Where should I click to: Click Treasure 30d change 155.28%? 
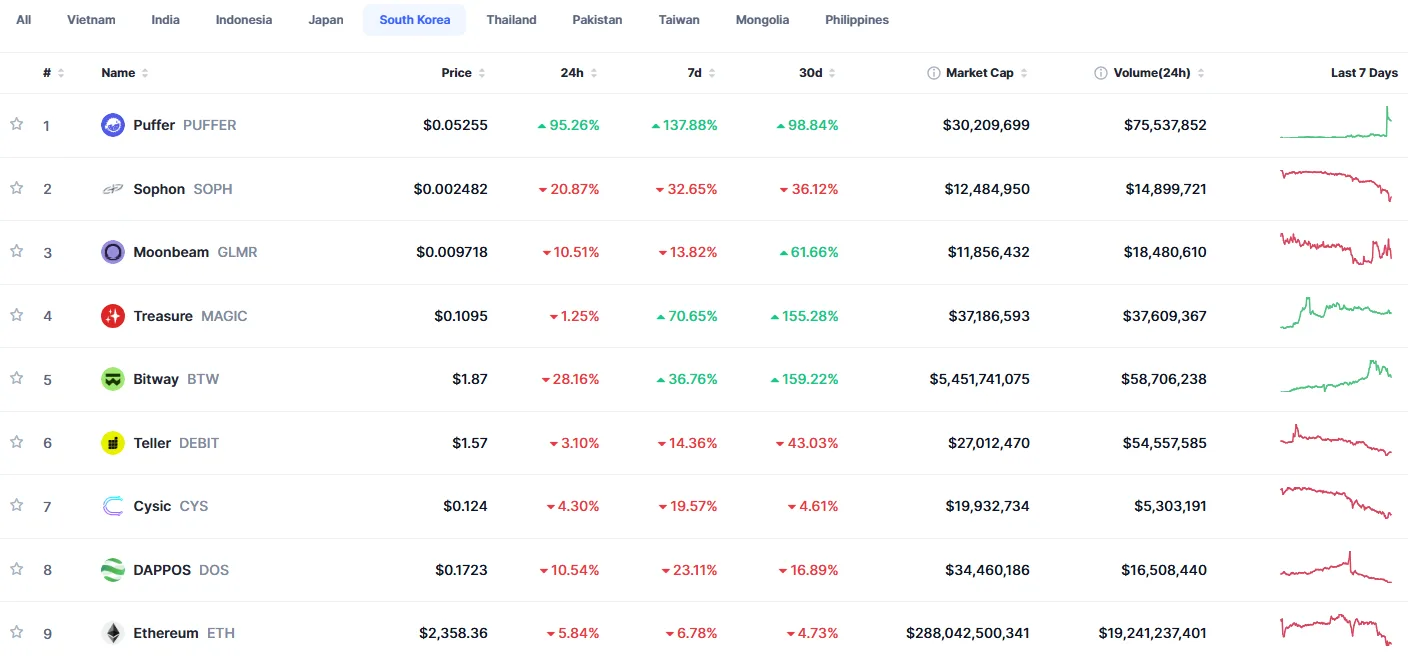[804, 316]
